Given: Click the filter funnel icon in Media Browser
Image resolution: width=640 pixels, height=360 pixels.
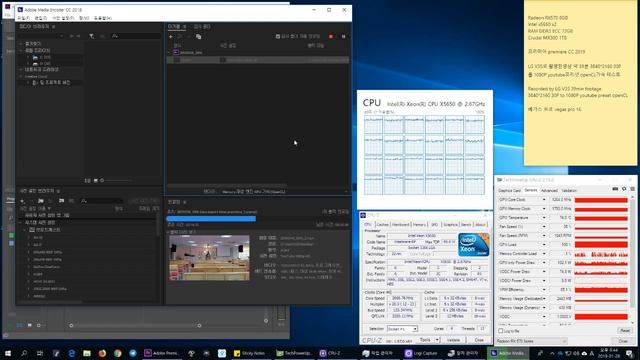Looking at the screenshot, I should 91,36.
